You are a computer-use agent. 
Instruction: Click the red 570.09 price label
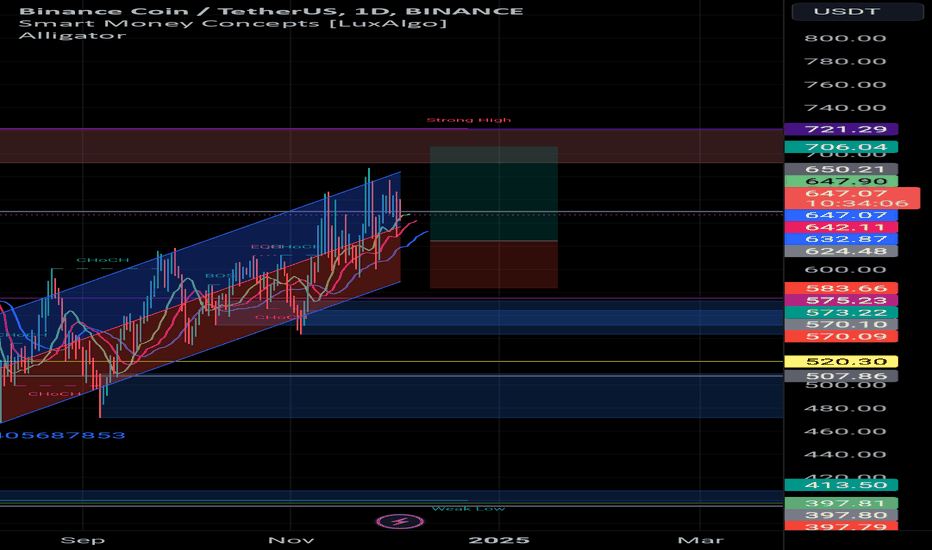click(841, 336)
